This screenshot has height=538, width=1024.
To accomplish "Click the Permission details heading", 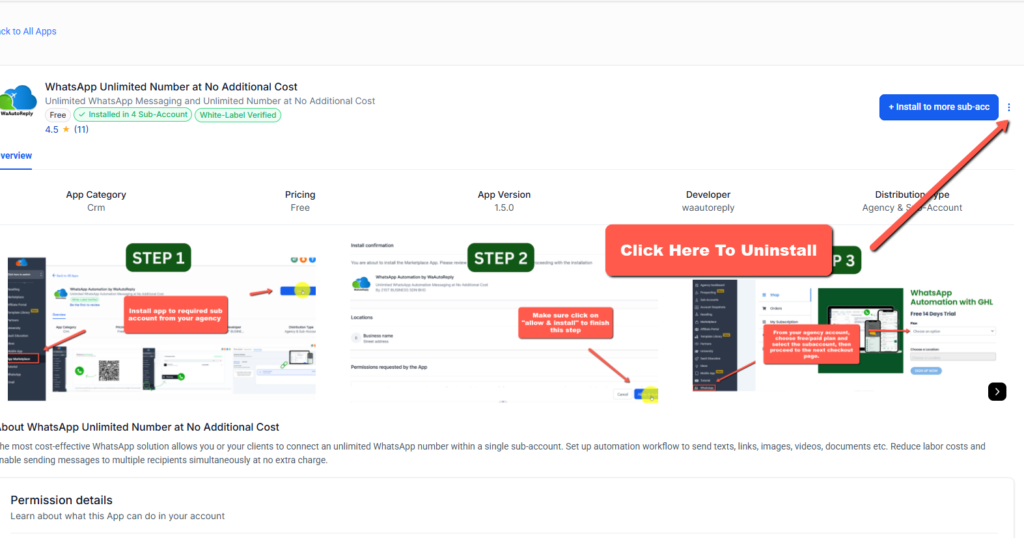I will coord(61,500).
